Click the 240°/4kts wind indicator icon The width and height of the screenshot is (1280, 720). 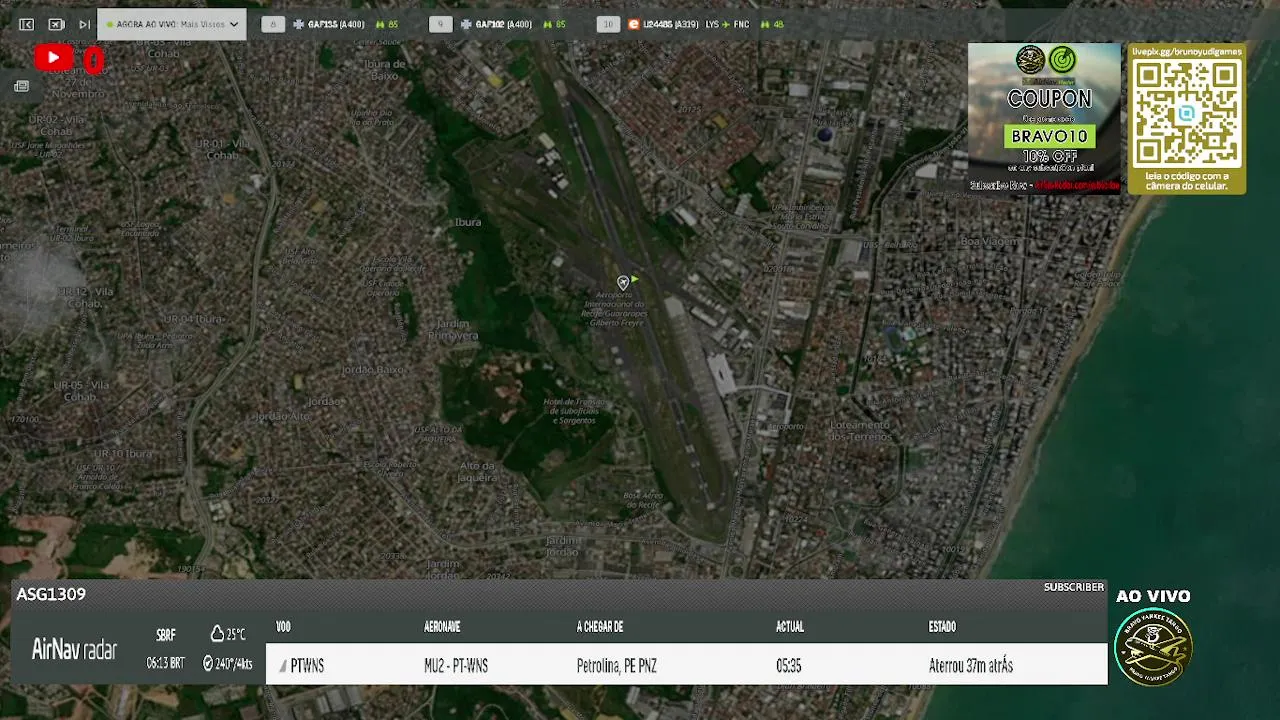coord(208,663)
